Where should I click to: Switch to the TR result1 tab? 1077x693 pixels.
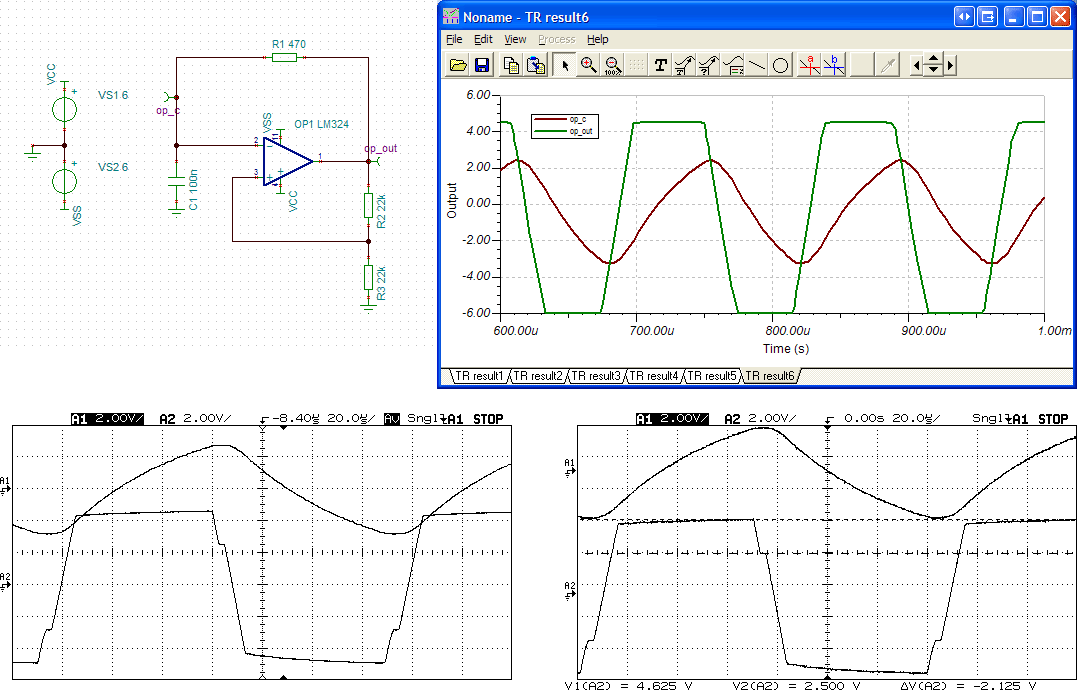[x=479, y=376]
